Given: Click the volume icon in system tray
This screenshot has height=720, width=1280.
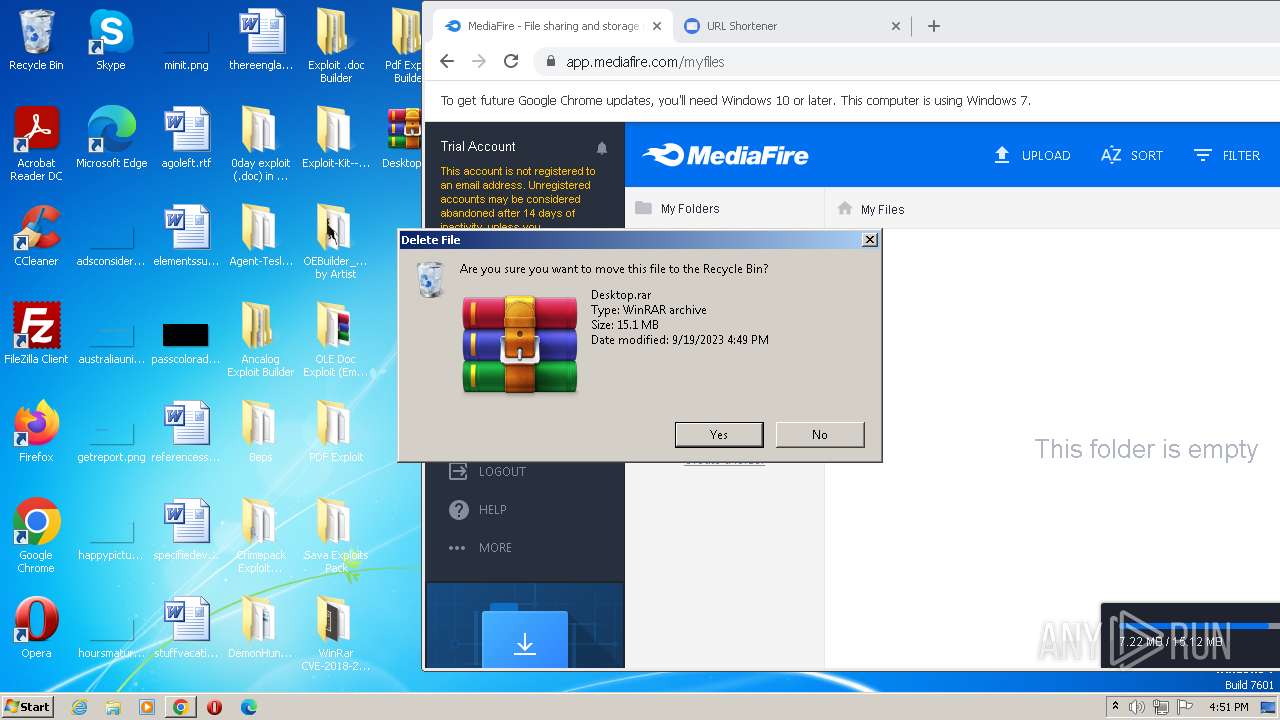Looking at the screenshot, I should [x=1137, y=707].
